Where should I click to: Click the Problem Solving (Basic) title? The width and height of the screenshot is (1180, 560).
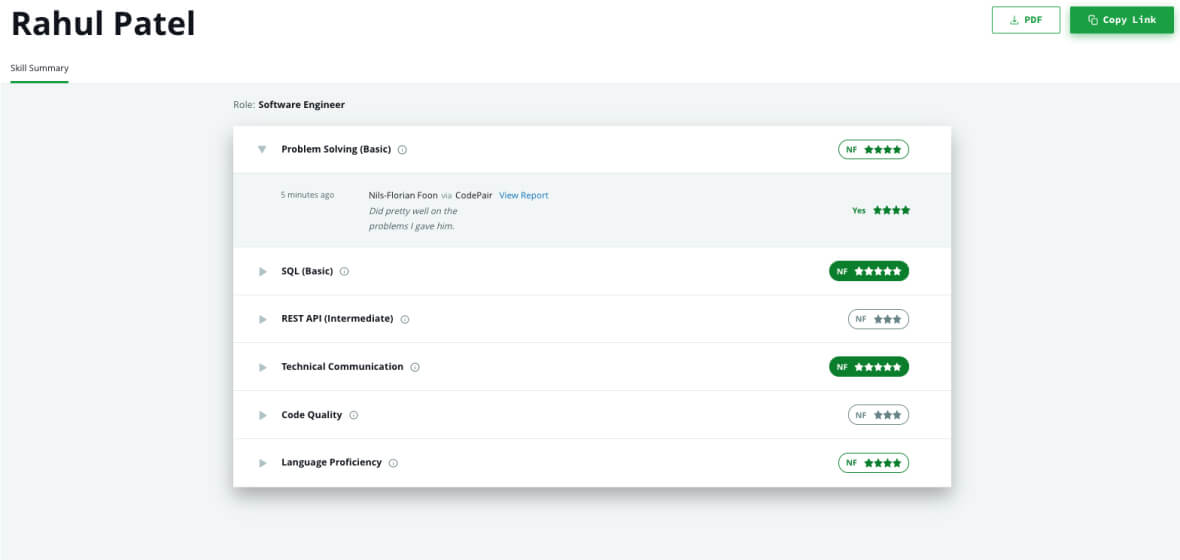coord(336,149)
